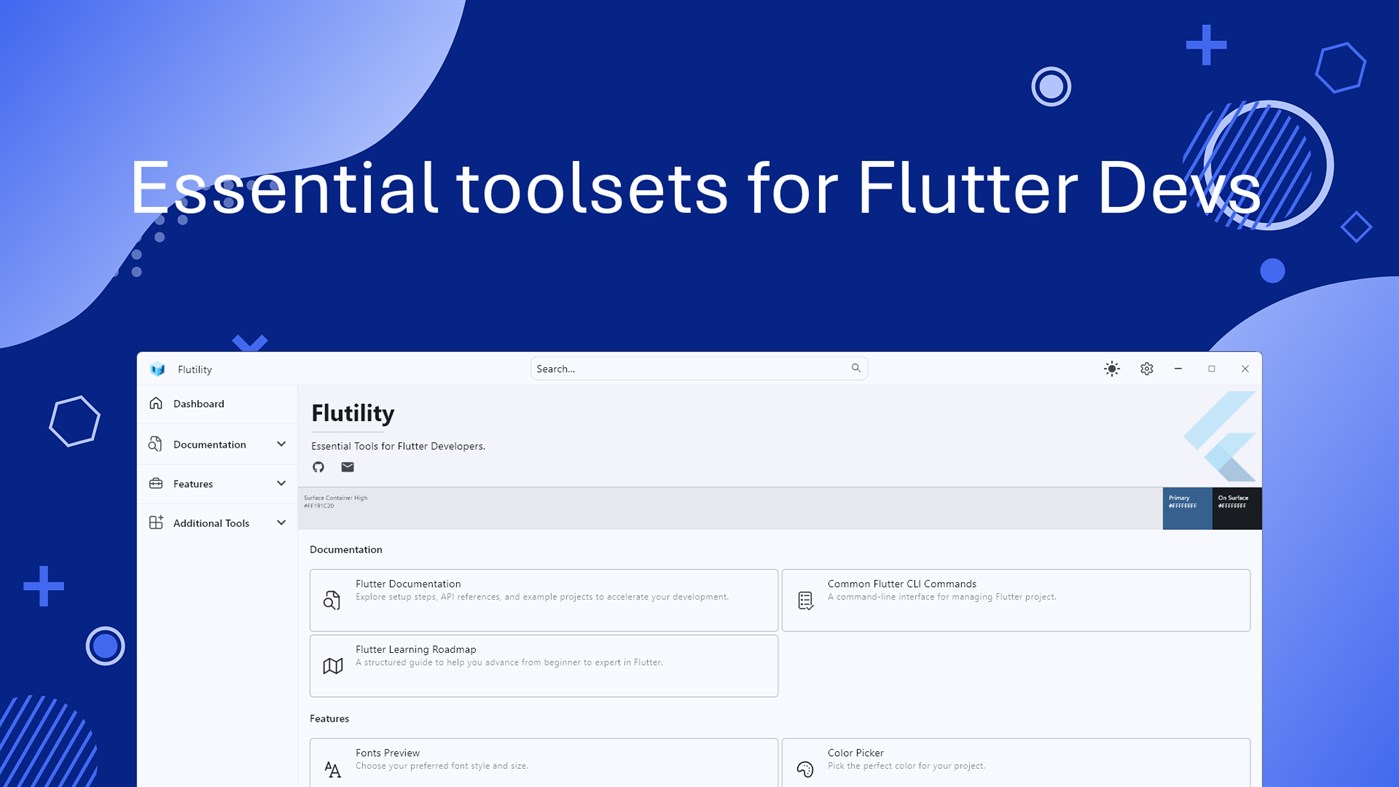Expand the Additional Tools section

pyautogui.click(x=216, y=522)
